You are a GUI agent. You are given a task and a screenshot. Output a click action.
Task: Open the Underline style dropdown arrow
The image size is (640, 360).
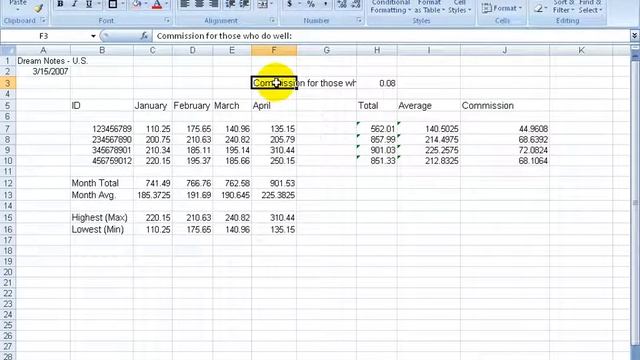pos(98,4)
